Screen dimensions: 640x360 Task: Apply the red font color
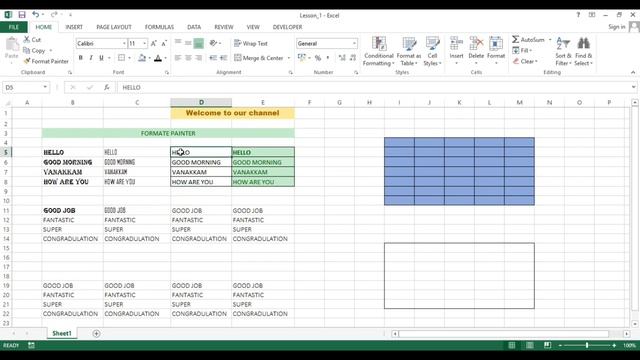click(x=158, y=58)
